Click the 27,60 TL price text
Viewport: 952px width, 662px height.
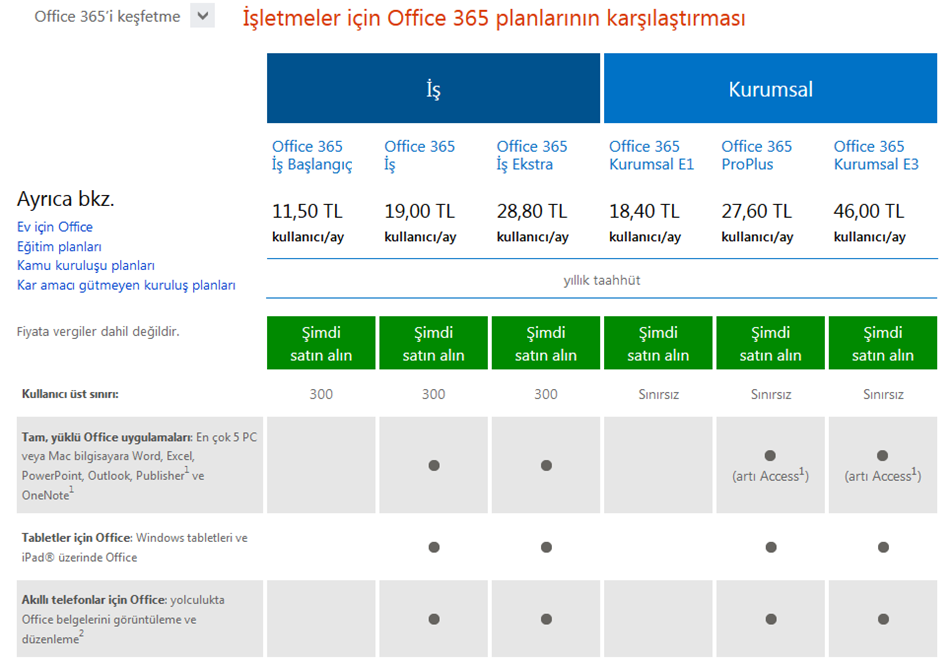click(756, 211)
